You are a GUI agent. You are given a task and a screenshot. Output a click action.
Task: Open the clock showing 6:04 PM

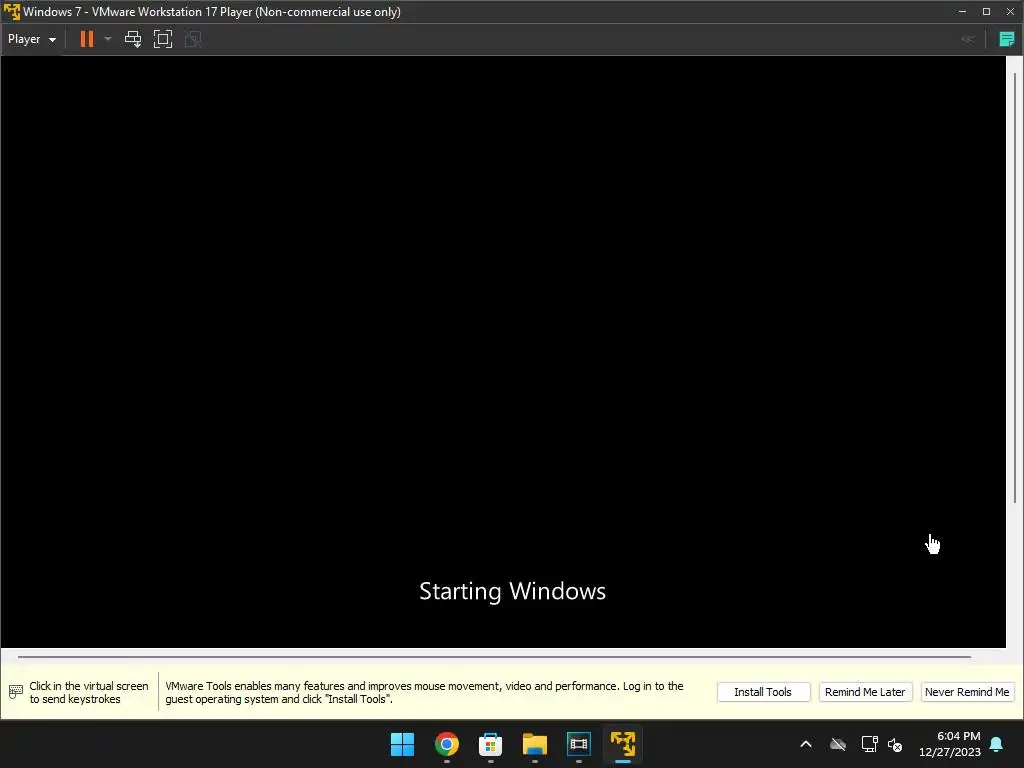(950, 744)
